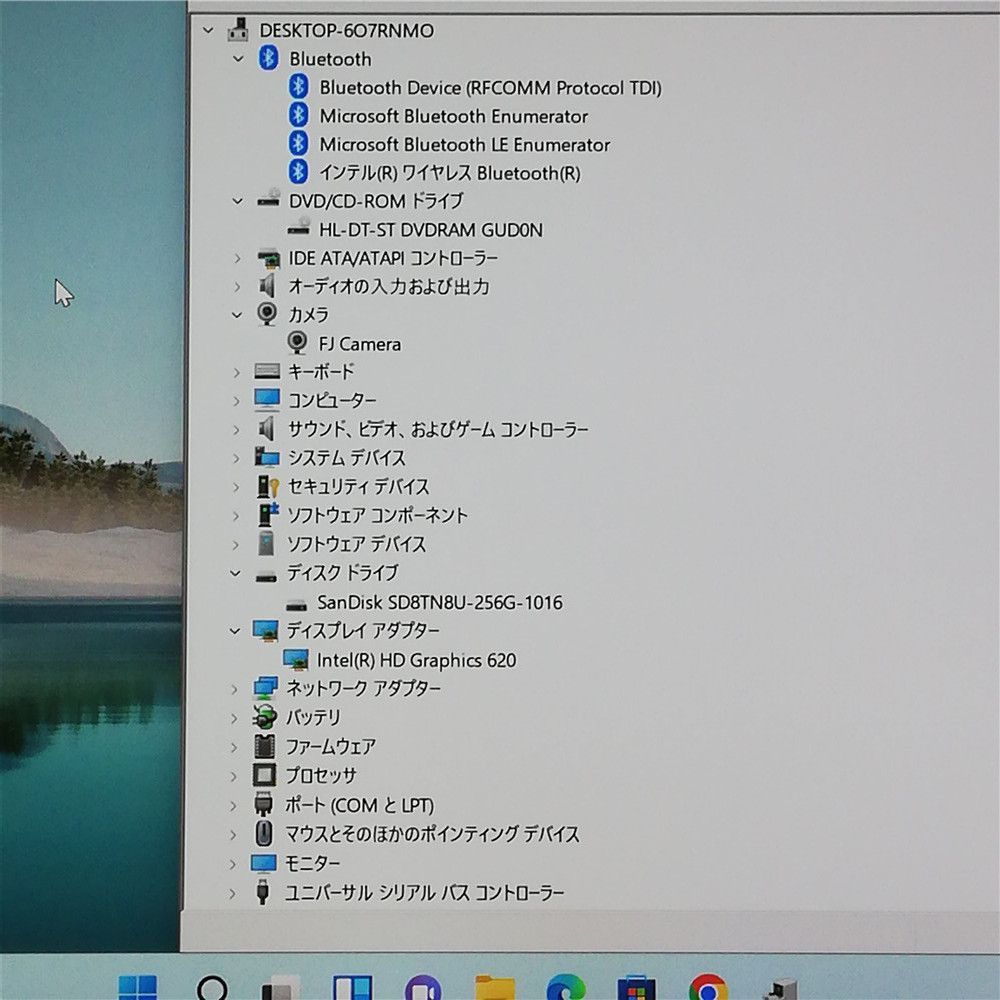Click the バッテリ battery icon
This screenshot has height=1000, width=1000.
click(x=265, y=717)
